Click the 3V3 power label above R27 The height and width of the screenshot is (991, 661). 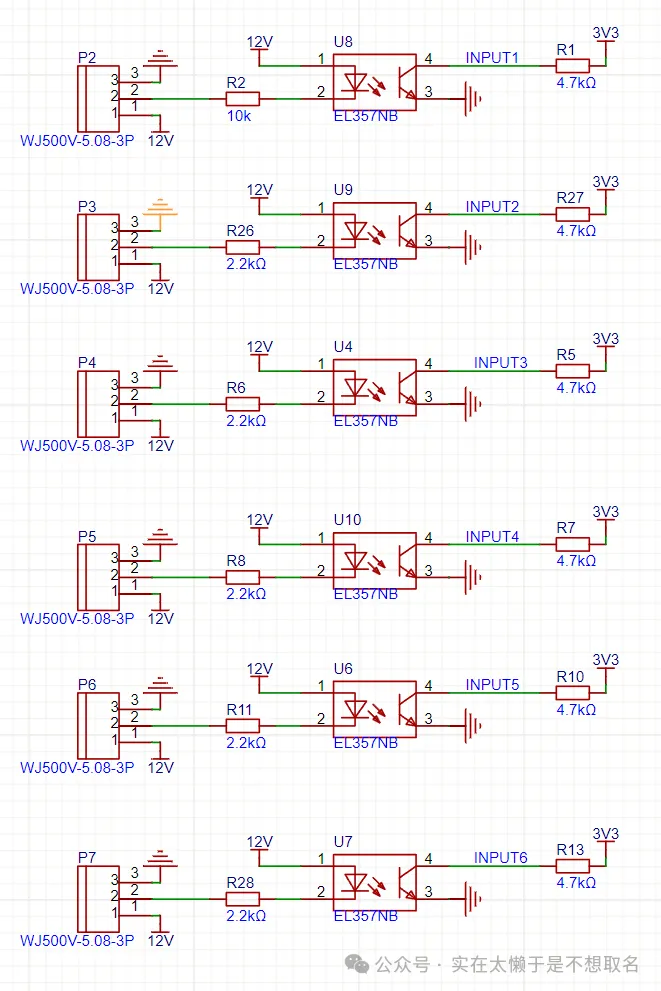coord(606,181)
